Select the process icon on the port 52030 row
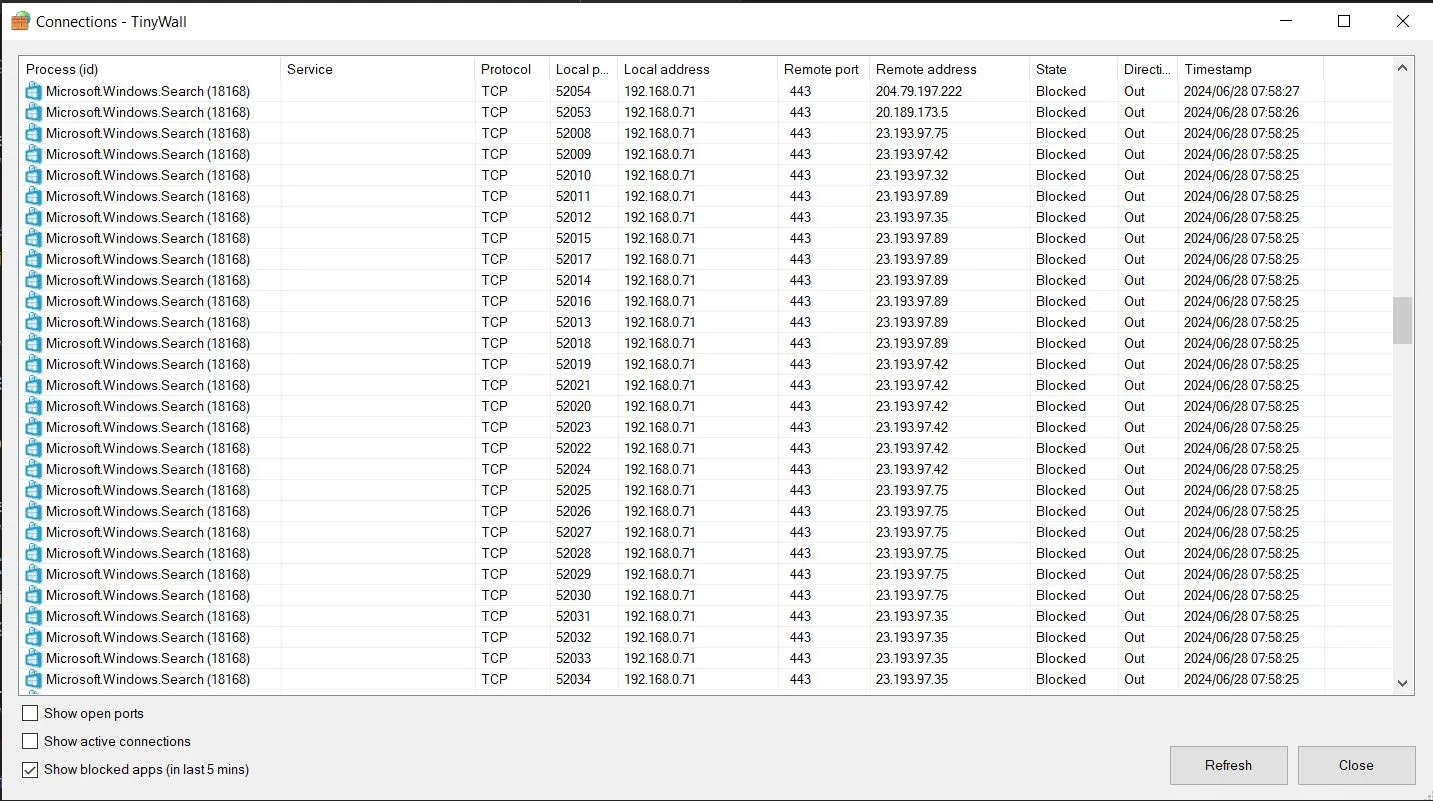1433x801 pixels. coord(34,595)
